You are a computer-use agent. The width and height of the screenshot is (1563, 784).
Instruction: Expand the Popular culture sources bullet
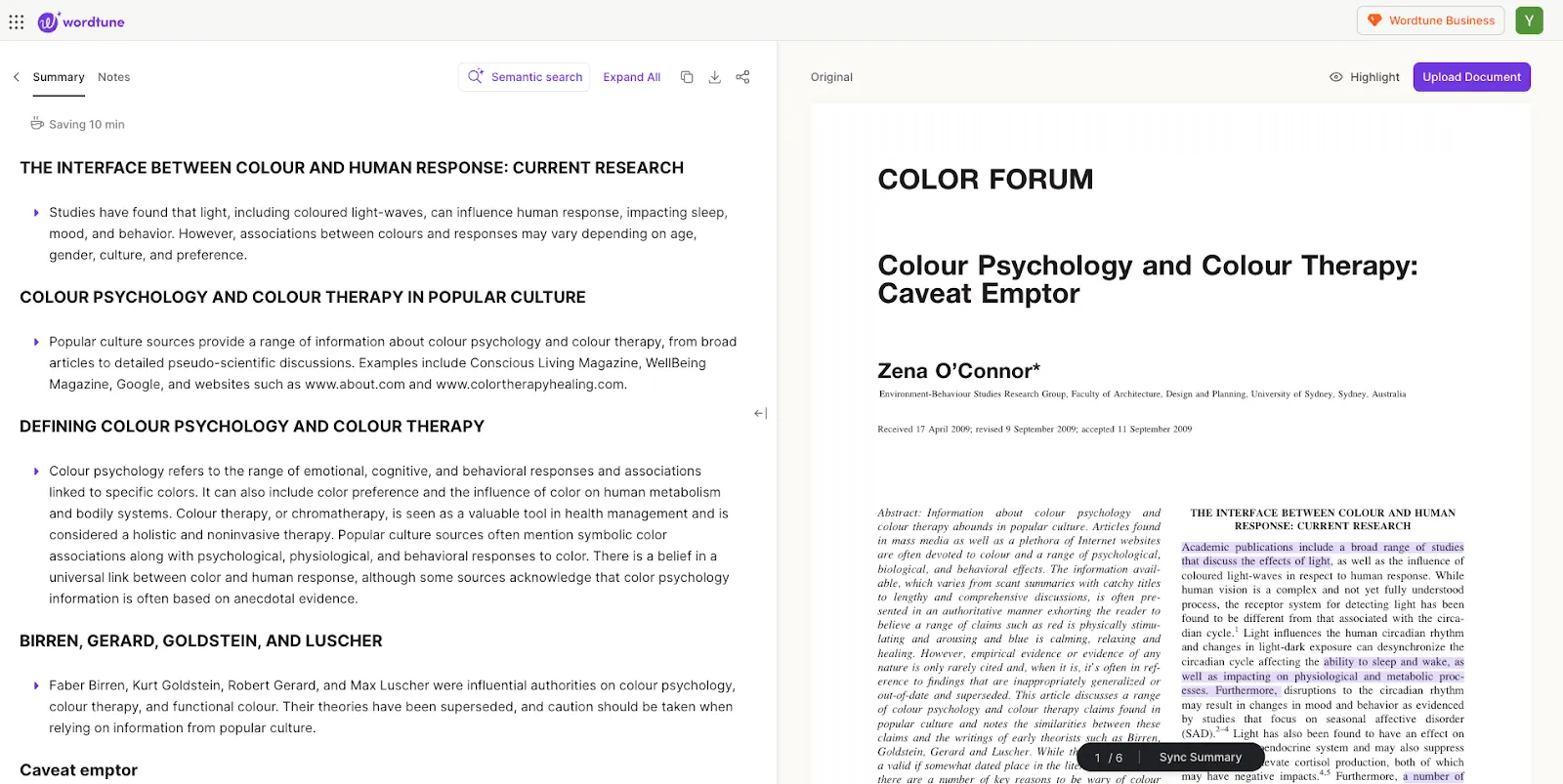(37, 343)
